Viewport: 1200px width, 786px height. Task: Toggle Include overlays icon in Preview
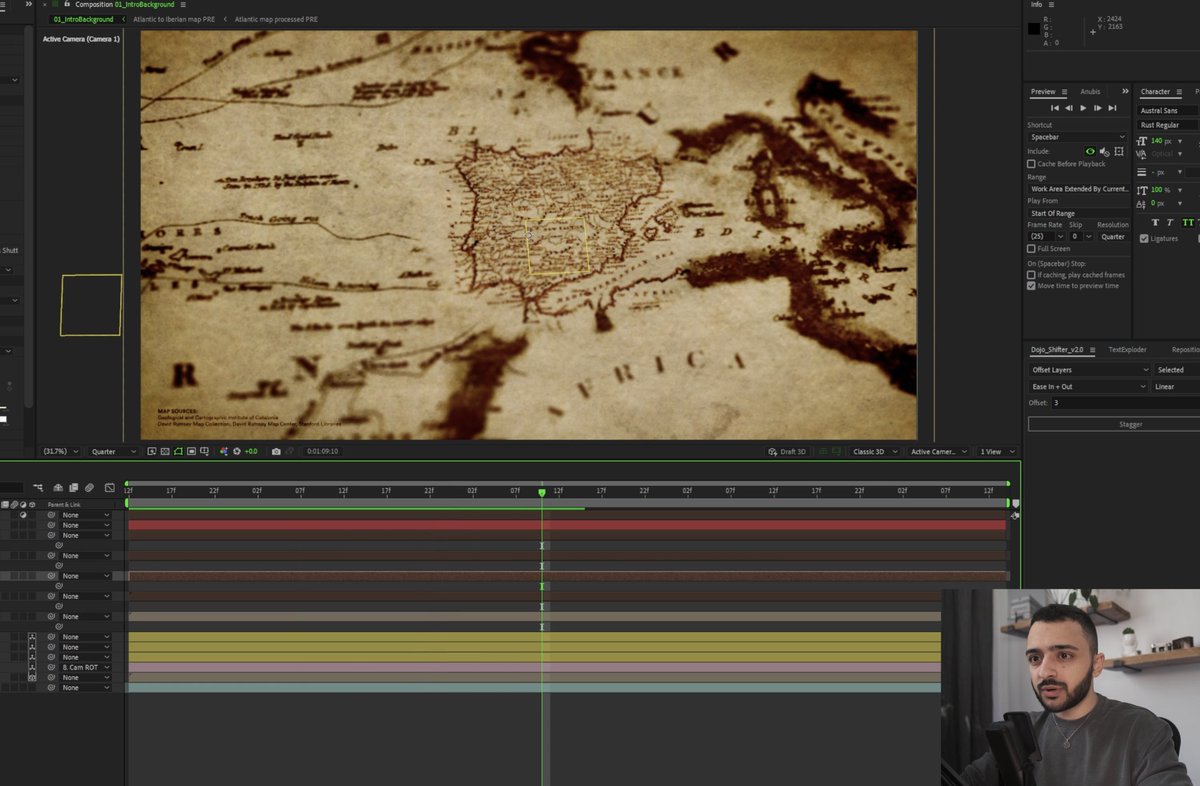(x=1119, y=151)
